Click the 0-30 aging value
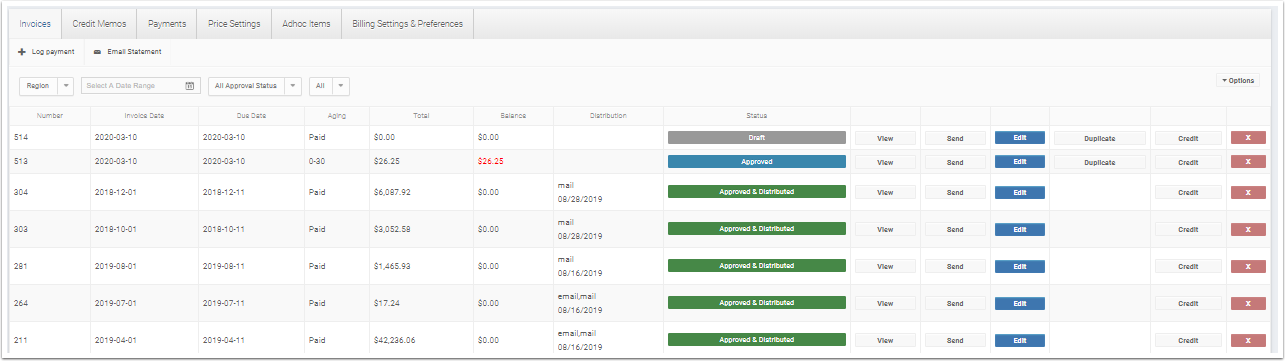The image size is (1285, 361). point(317,161)
